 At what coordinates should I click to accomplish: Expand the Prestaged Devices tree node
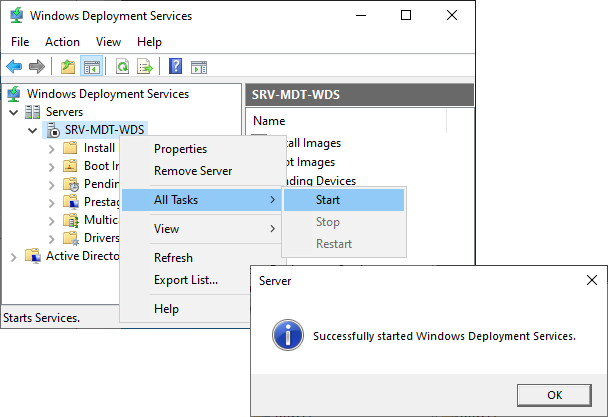(51, 203)
